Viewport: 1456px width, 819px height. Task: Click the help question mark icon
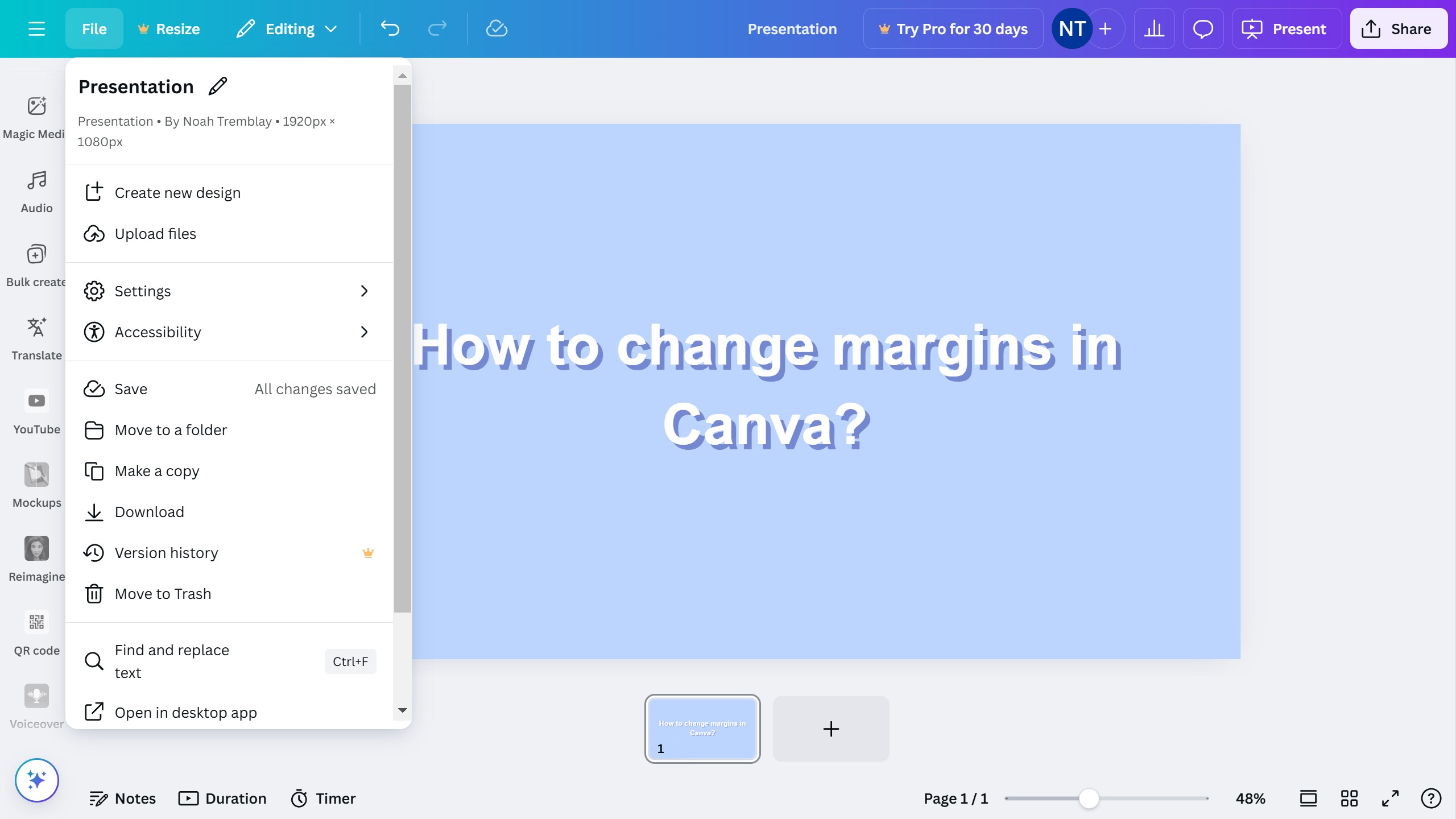tap(1431, 799)
